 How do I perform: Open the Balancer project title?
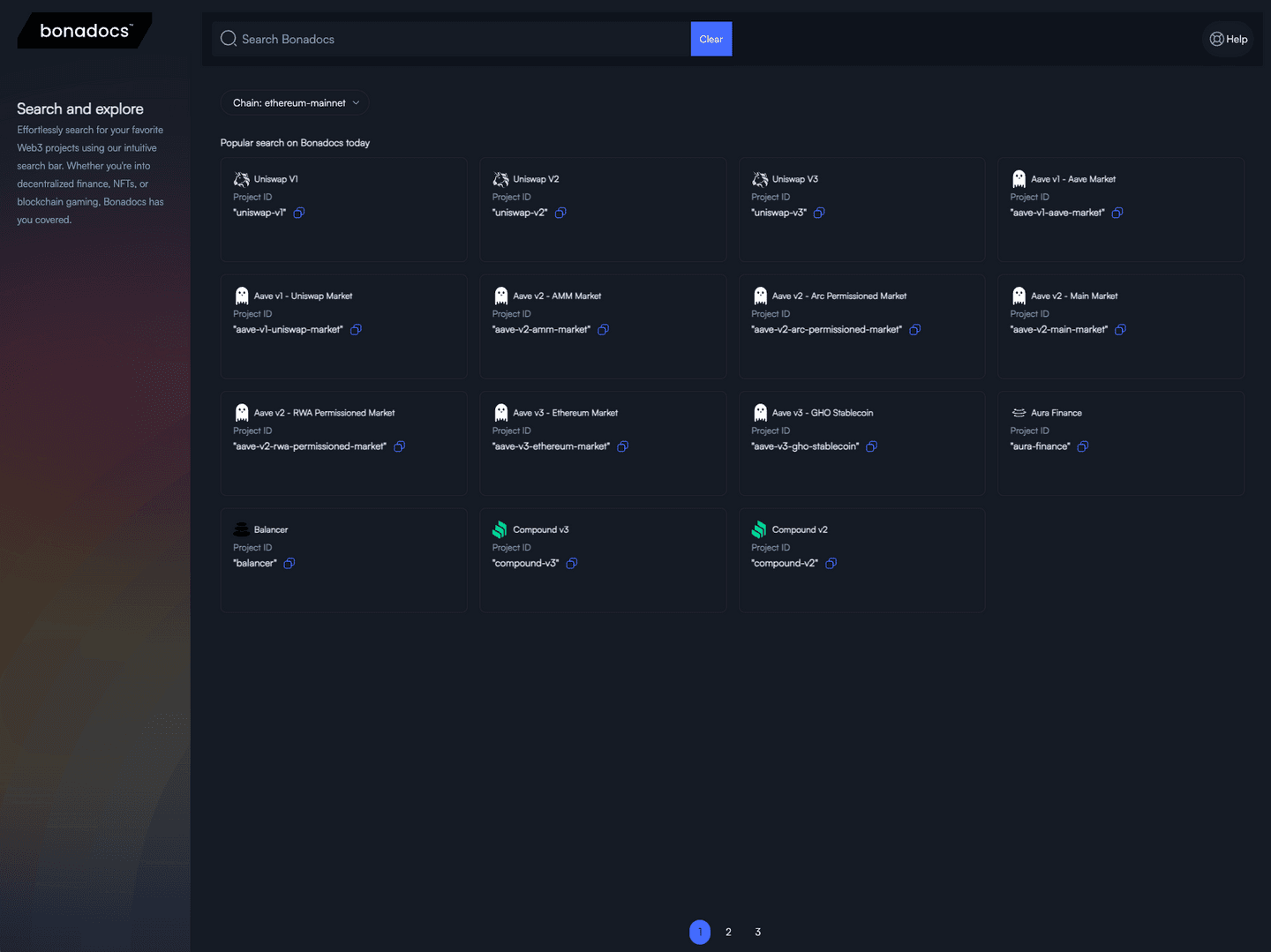point(270,529)
